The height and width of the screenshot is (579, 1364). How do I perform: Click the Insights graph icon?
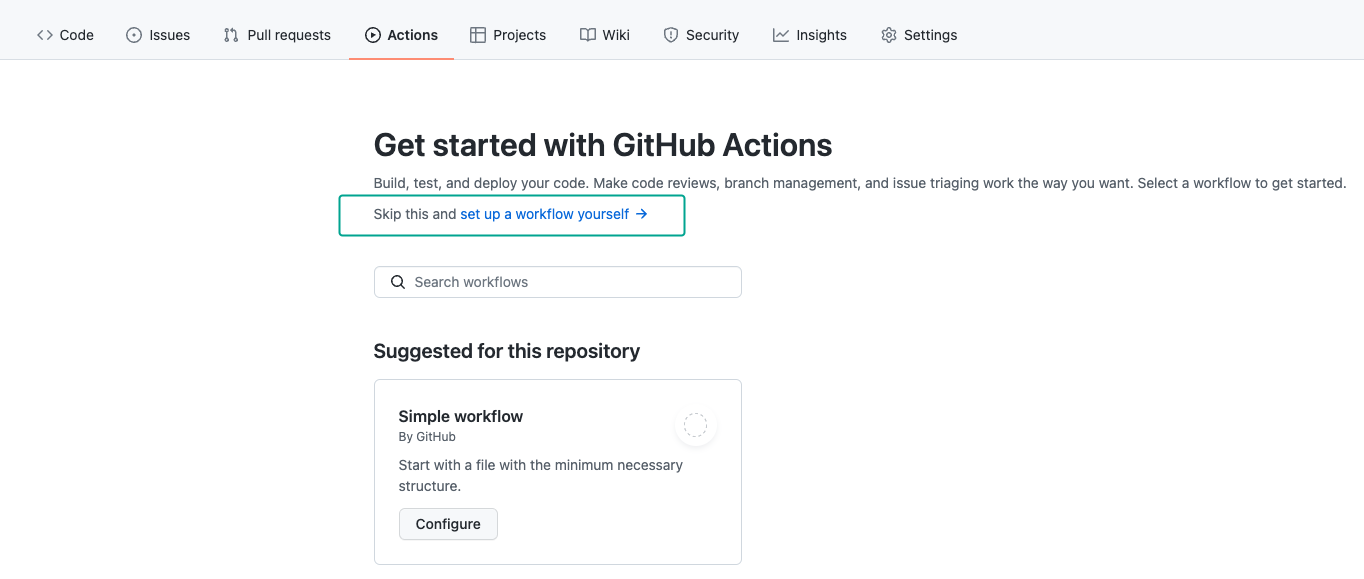(781, 35)
